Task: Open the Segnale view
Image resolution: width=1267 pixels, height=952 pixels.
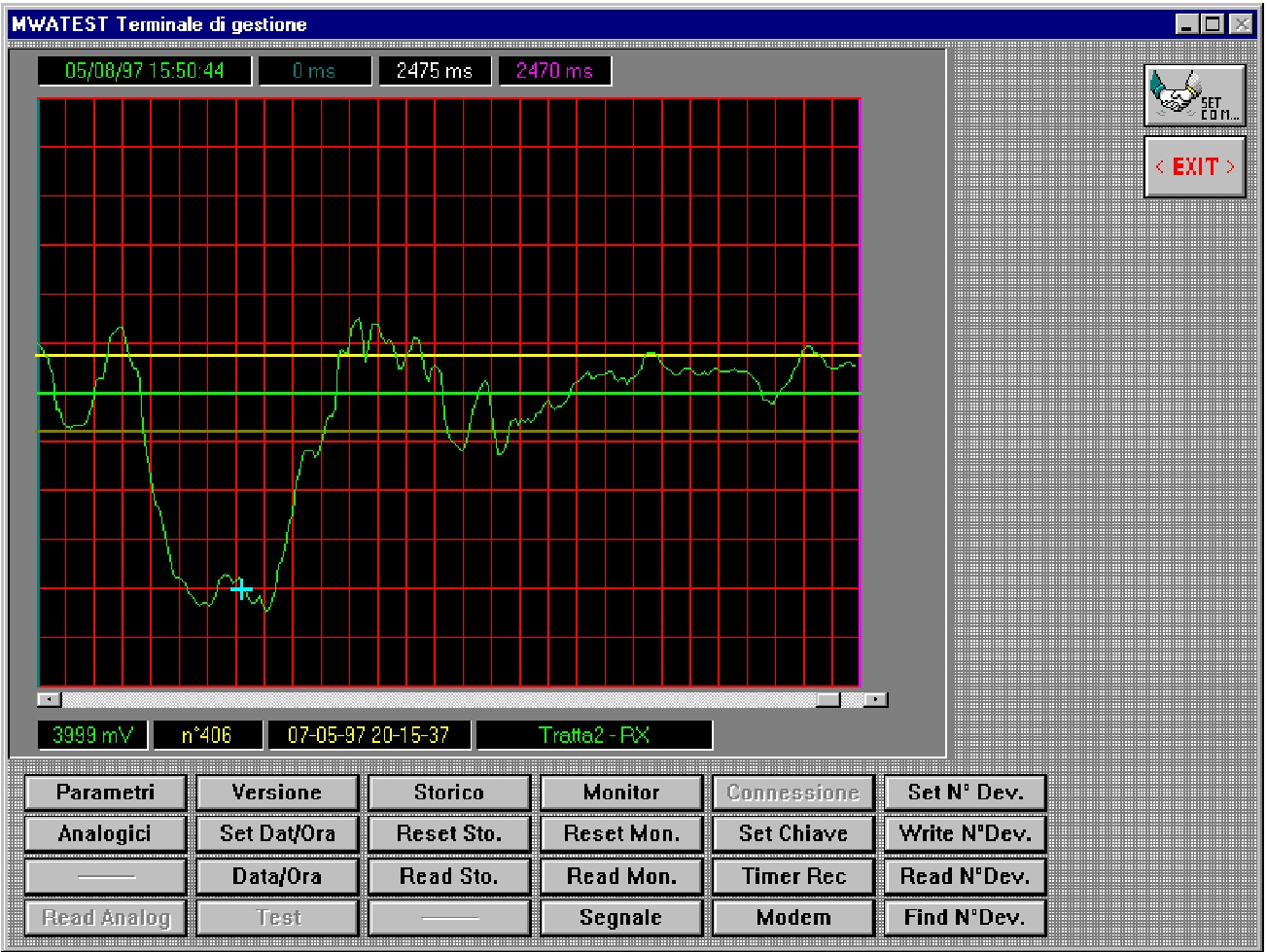Action: (x=621, y=918)
